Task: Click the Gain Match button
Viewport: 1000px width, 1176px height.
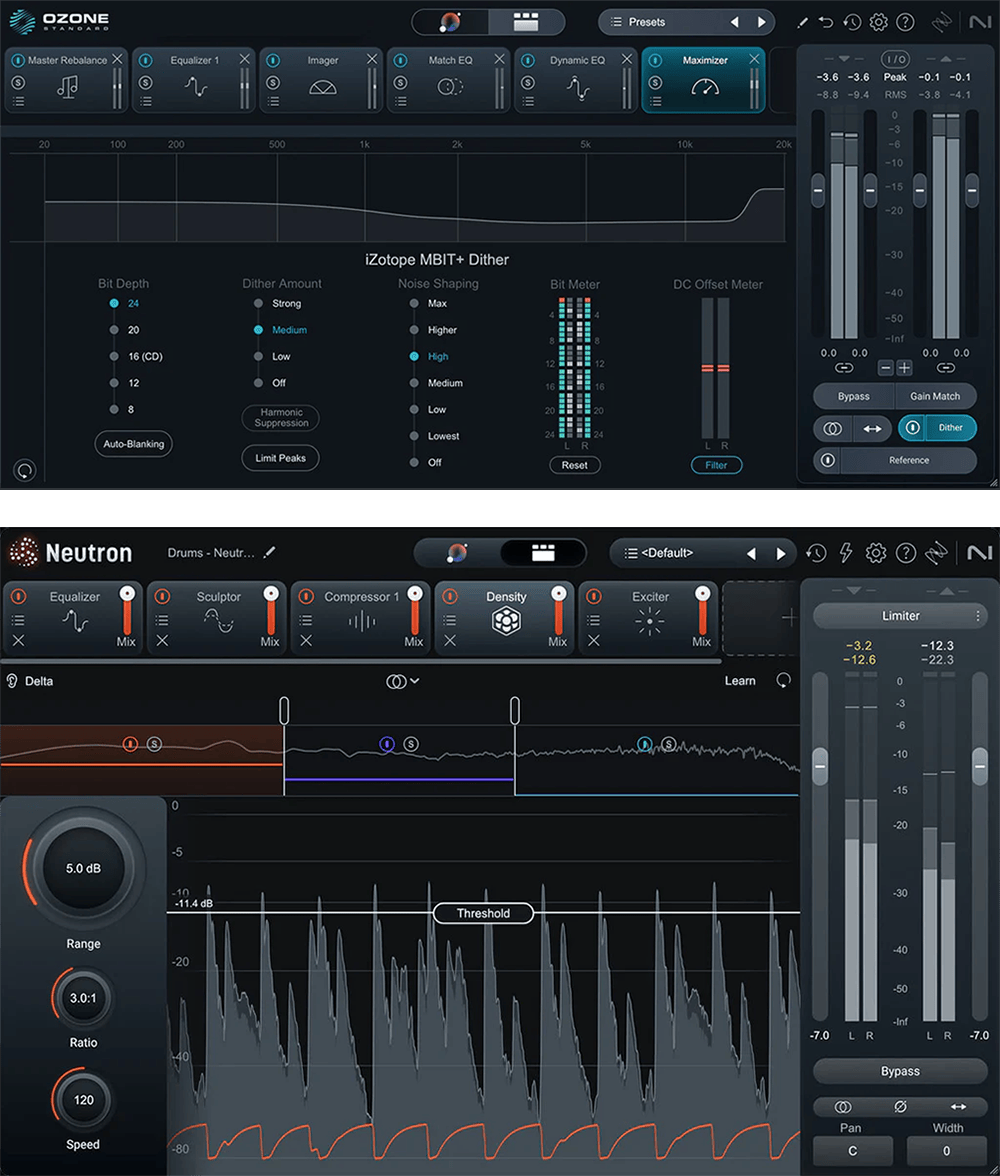Action: (x=935, y=396)
